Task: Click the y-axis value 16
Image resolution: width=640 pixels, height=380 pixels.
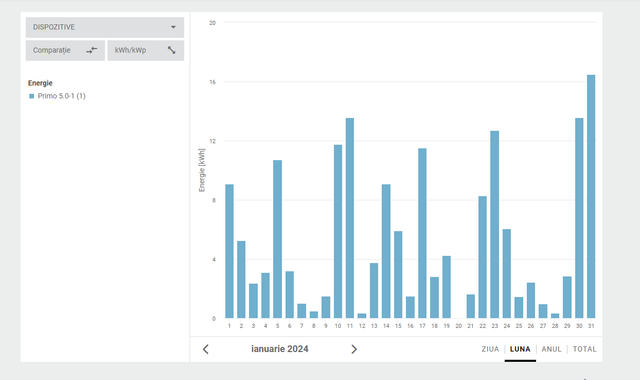Action: (x=212, y=82)
